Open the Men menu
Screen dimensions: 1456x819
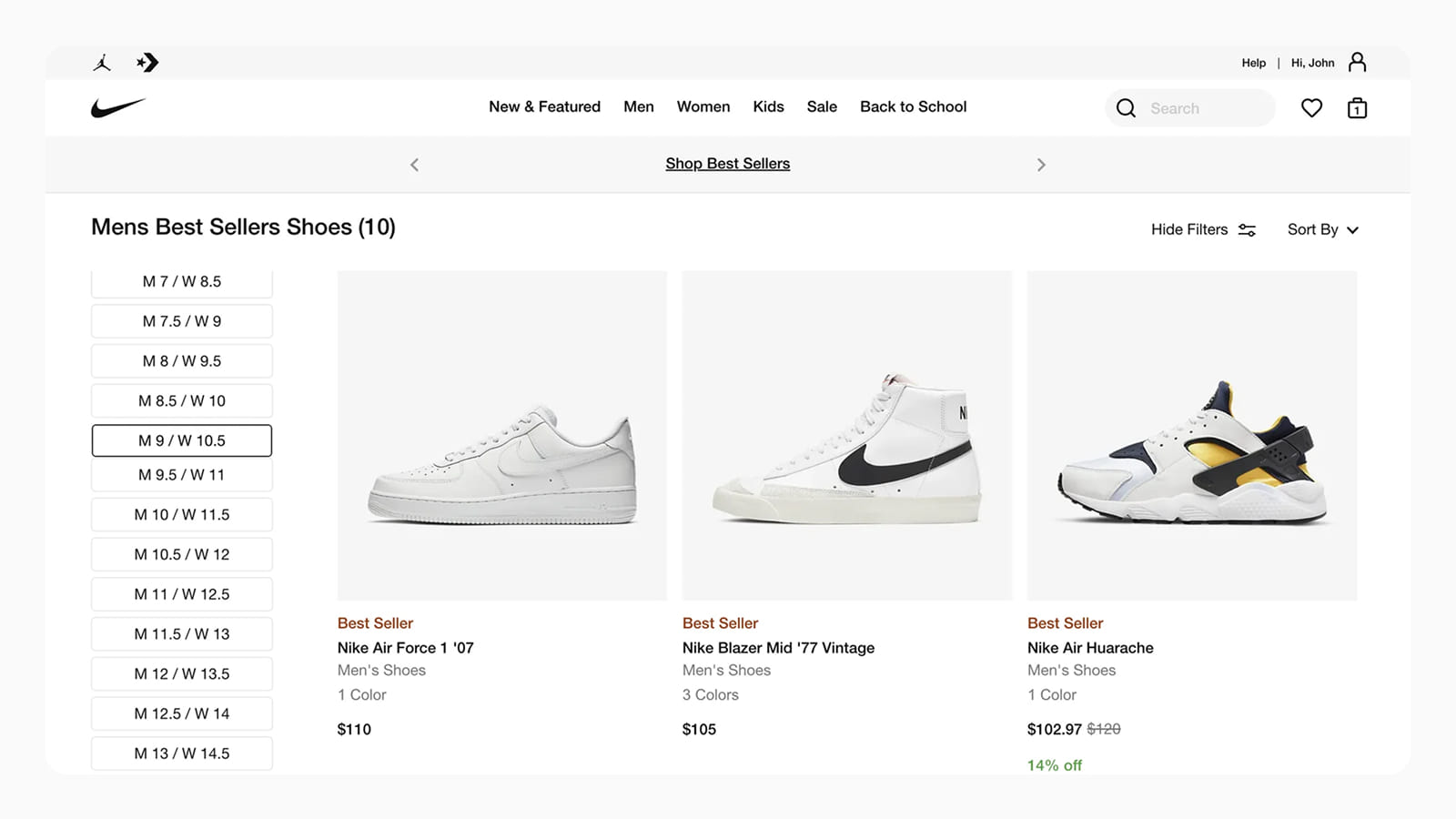pyautogui.click(x=639, y=106)
